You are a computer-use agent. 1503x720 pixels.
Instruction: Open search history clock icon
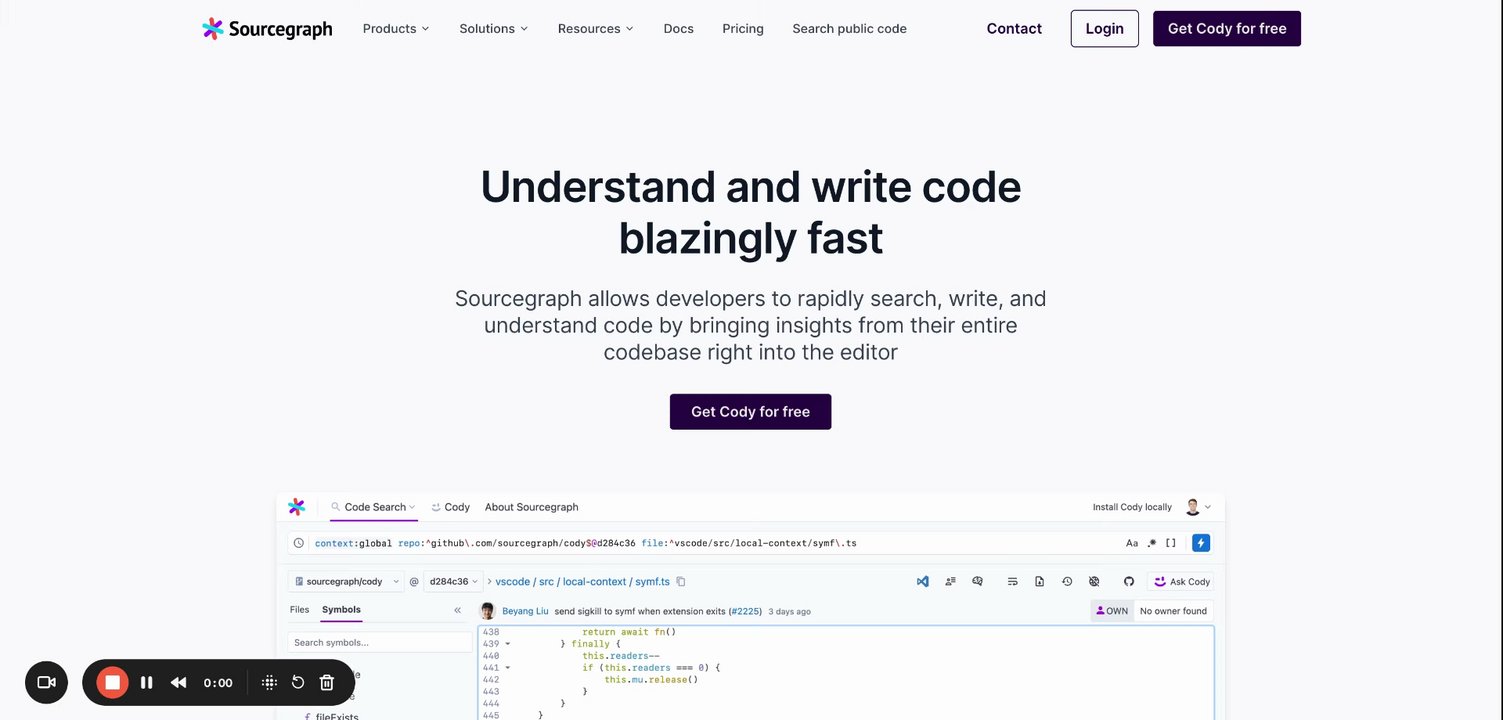(x=298, y=543)
